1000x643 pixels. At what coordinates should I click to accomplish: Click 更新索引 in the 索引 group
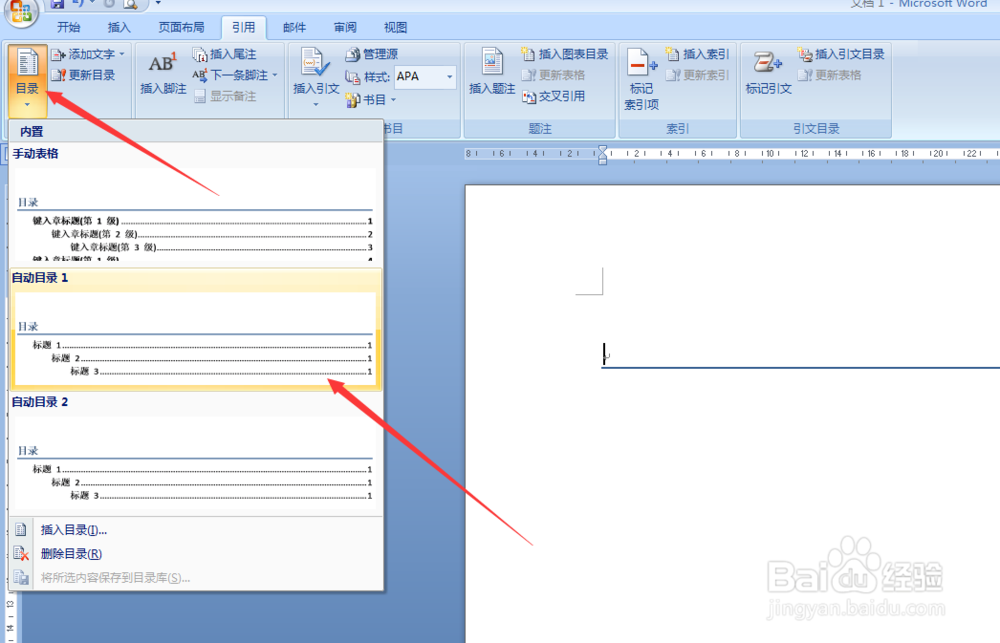click(x=697, y=75)
